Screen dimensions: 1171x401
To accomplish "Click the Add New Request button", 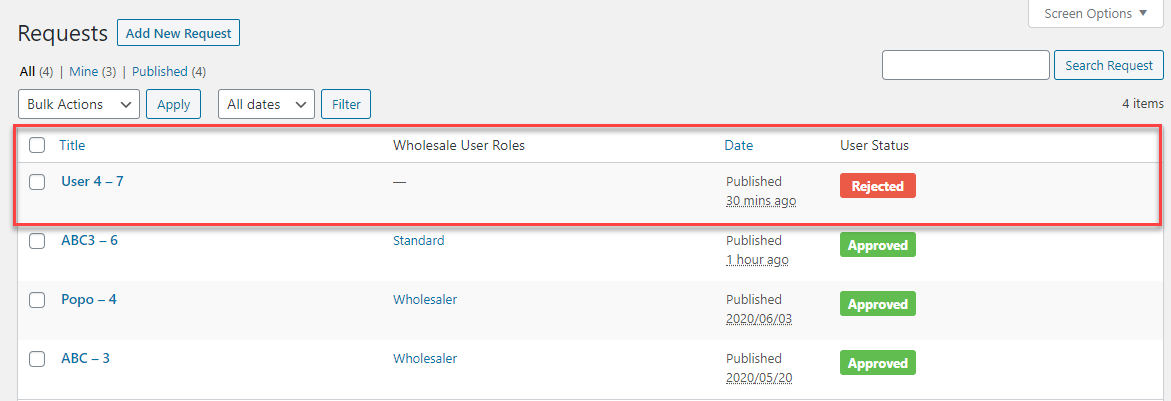I will point(178,33).
